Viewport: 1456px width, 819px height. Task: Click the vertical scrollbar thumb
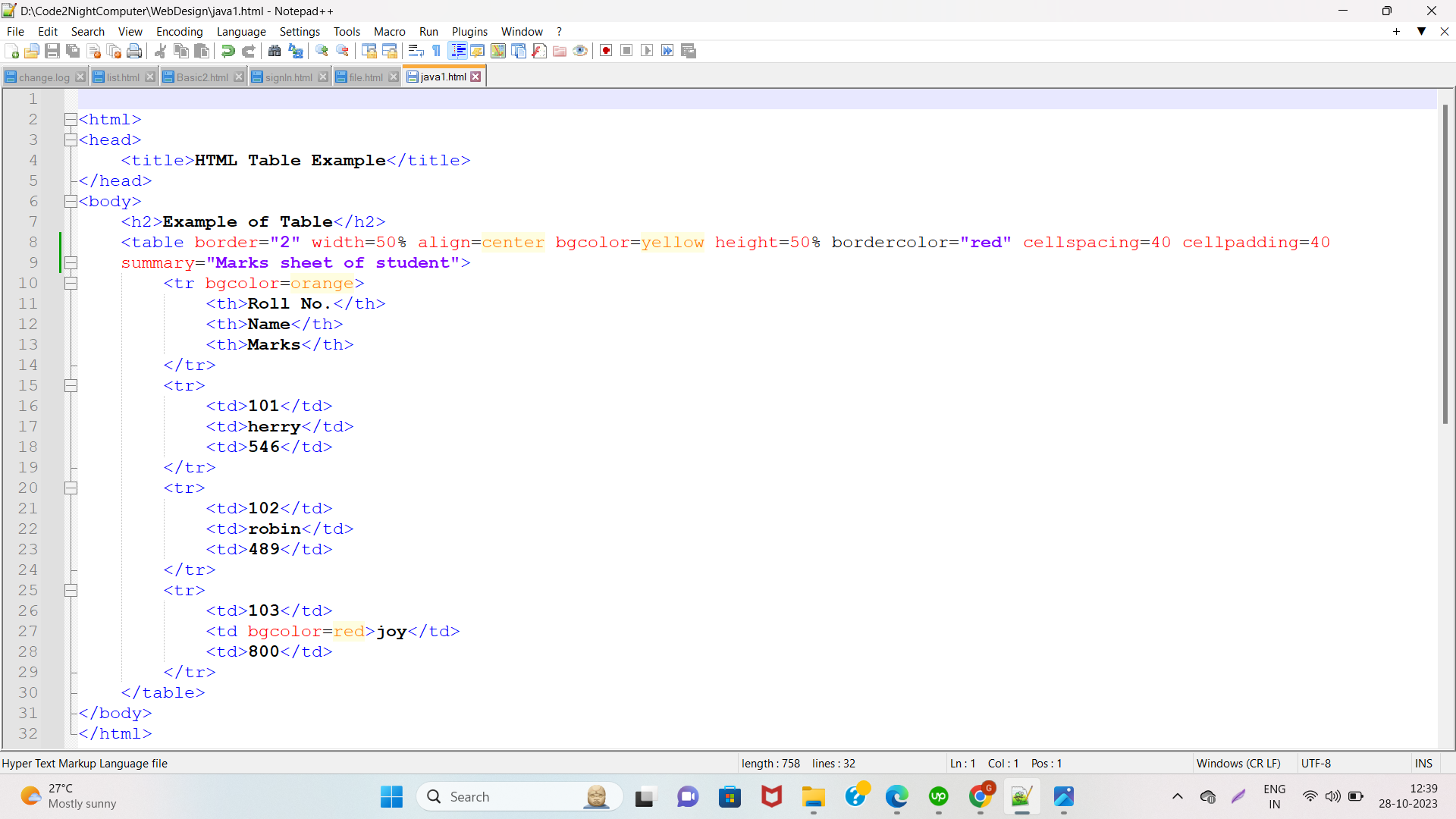click(1445, 264)
